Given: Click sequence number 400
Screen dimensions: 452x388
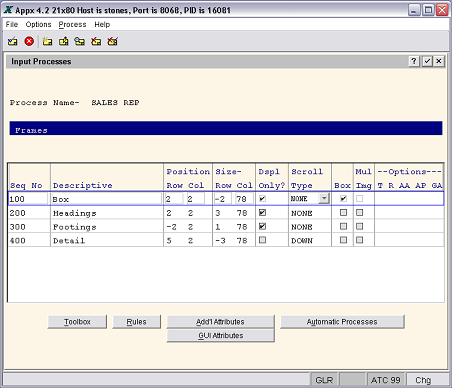Looking at the screenshot, I should (x=17, y=240).
